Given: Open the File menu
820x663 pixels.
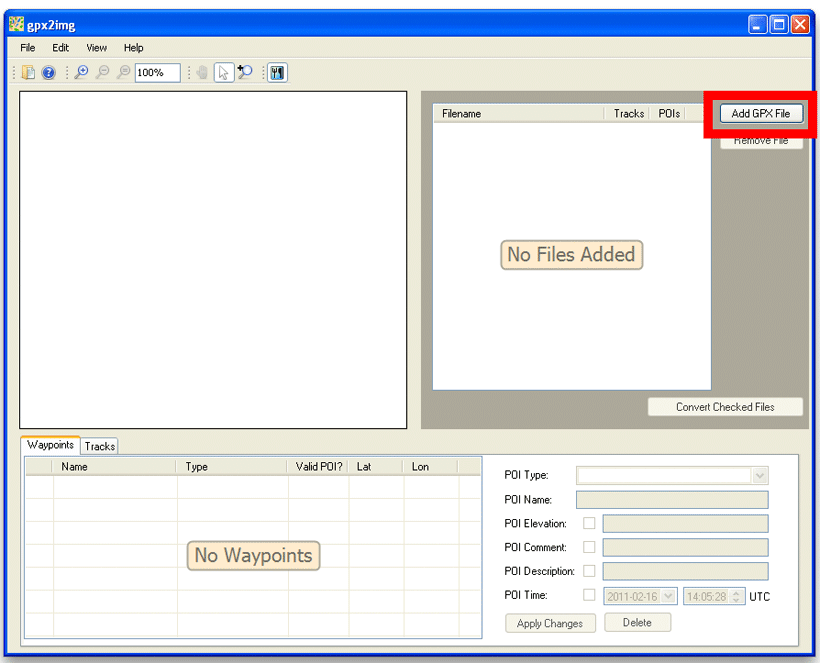Looking at the screenshot, I should click(x=28, y=48).
